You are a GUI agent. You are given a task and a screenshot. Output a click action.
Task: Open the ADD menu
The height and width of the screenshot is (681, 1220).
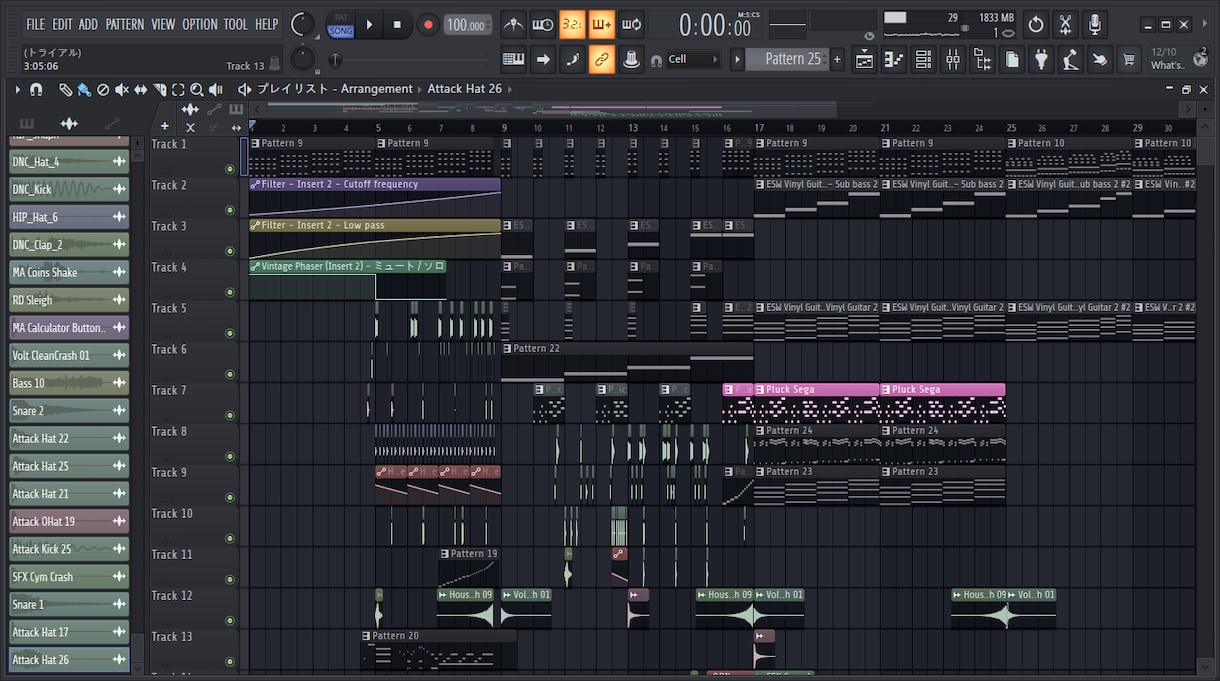coord(88,24)
